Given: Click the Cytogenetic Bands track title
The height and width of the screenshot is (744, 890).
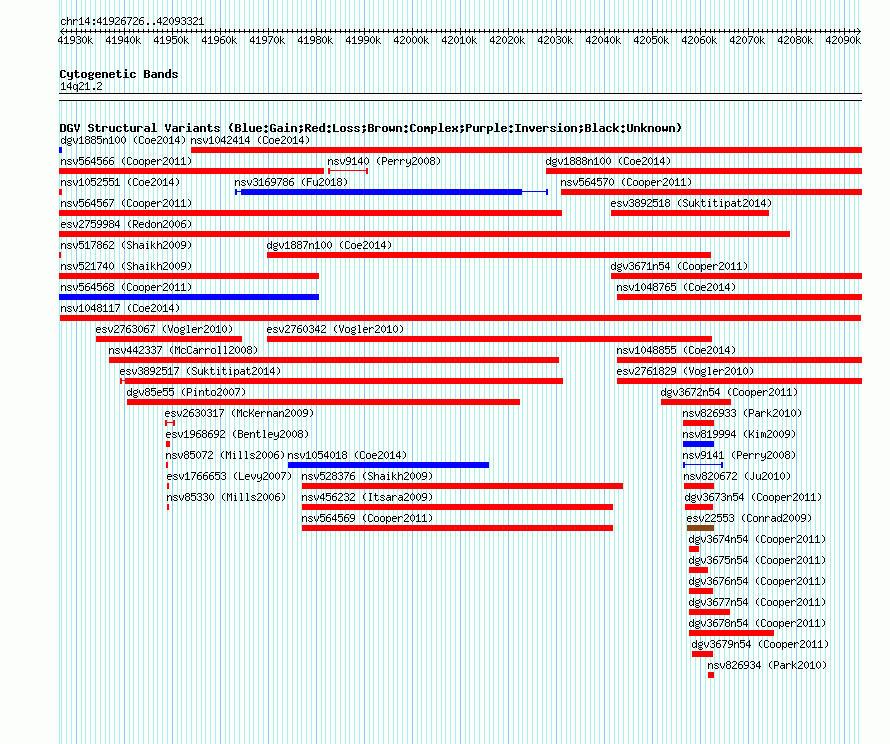Looking at the screenshot, I should pyautogui.click(x=119, y=74).
